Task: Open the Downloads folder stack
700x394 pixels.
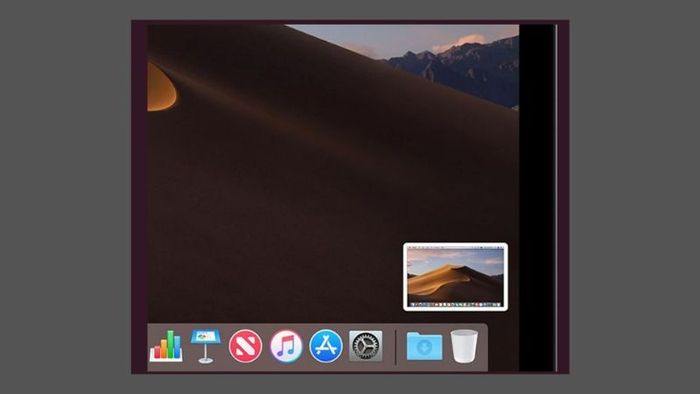Action: [424, 346]
